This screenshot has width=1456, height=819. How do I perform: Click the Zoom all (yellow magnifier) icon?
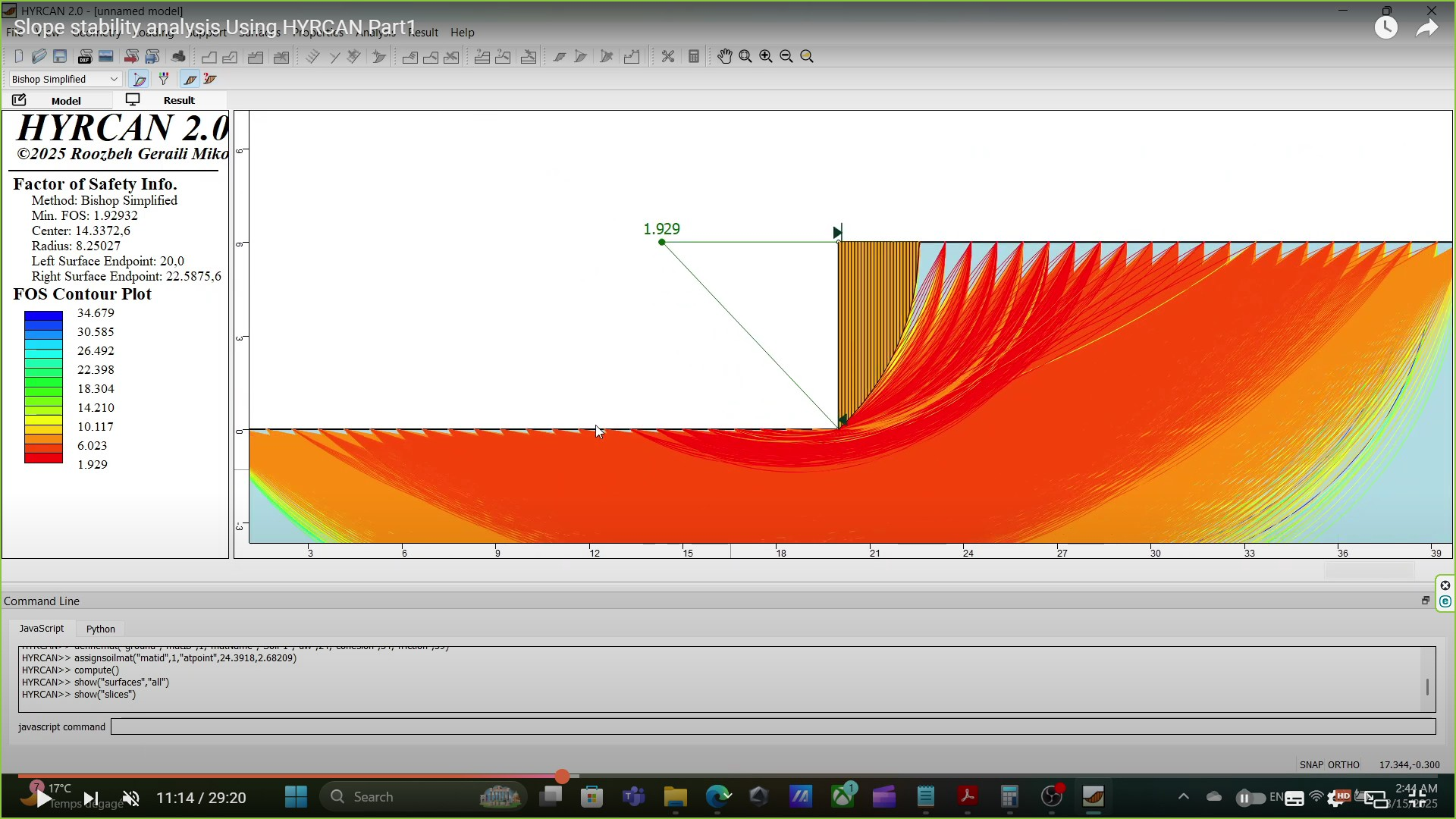807,57
